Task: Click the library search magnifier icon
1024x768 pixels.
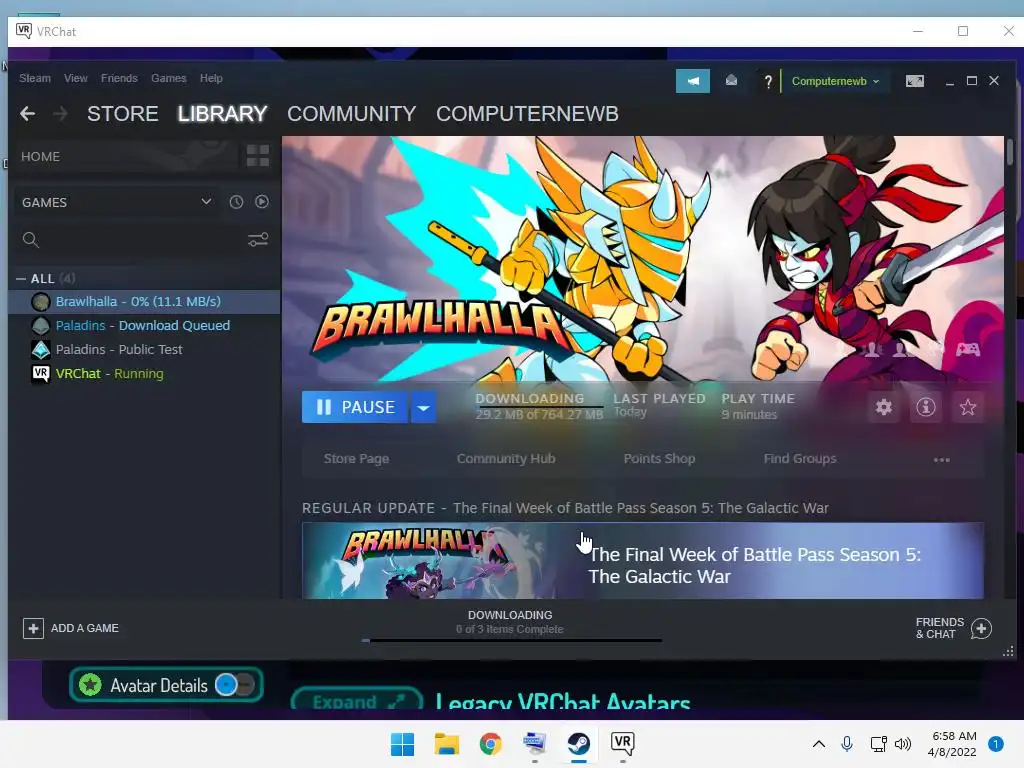Action: click(31, 240)
